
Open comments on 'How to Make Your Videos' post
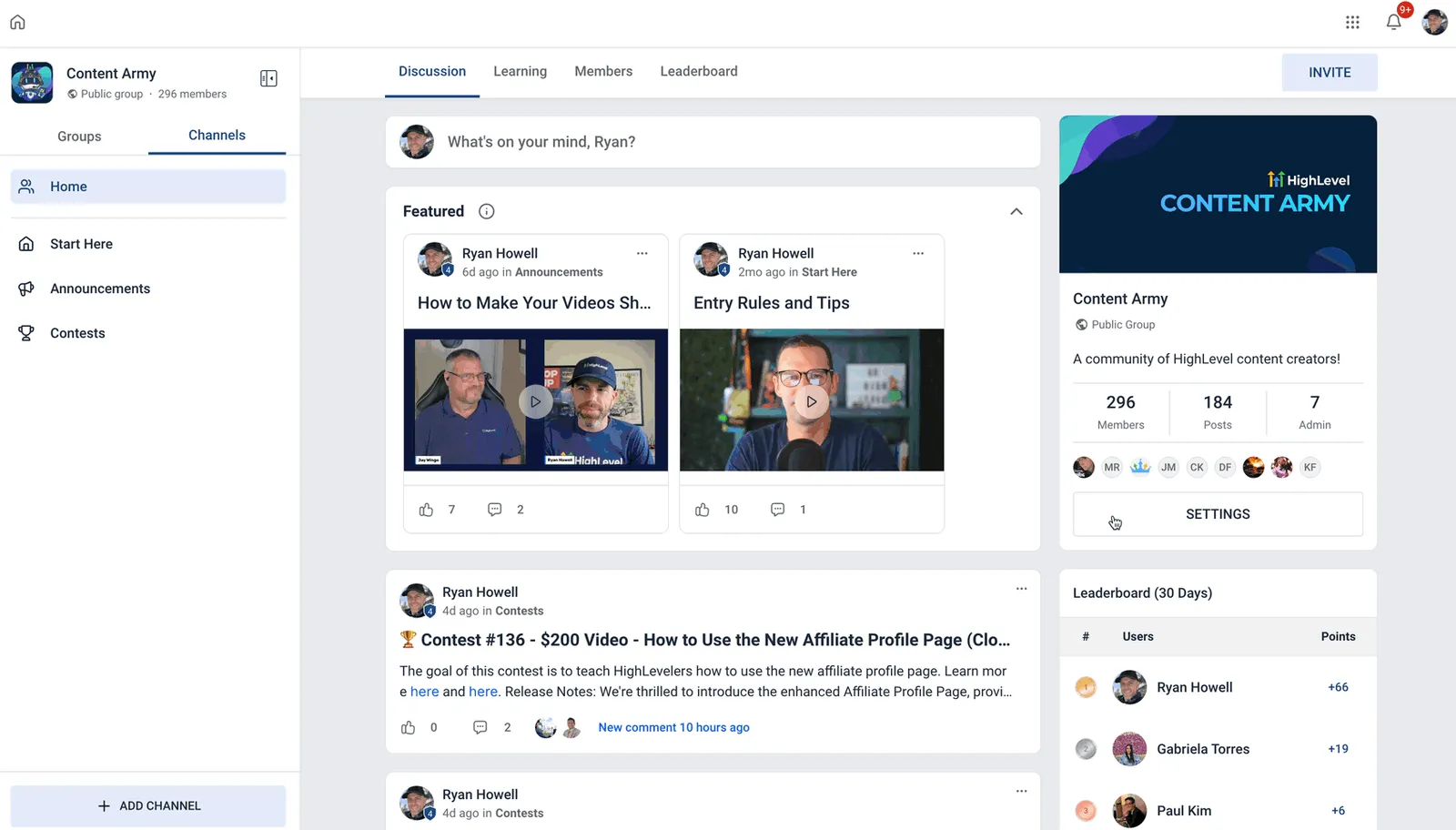(x=495, y=510)
